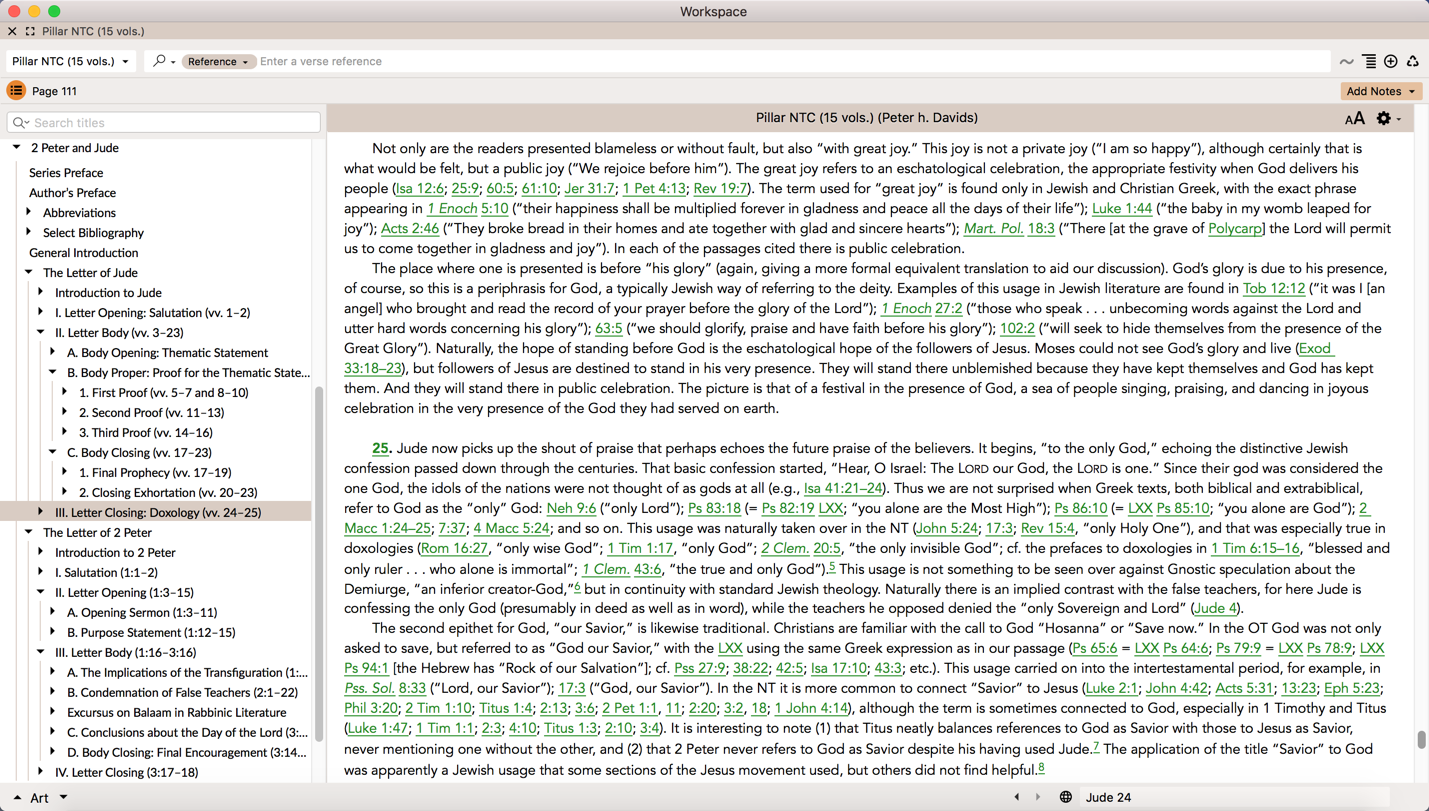
Task: Click the globe icon beside Jude 24
Action: pos(1066,797)
